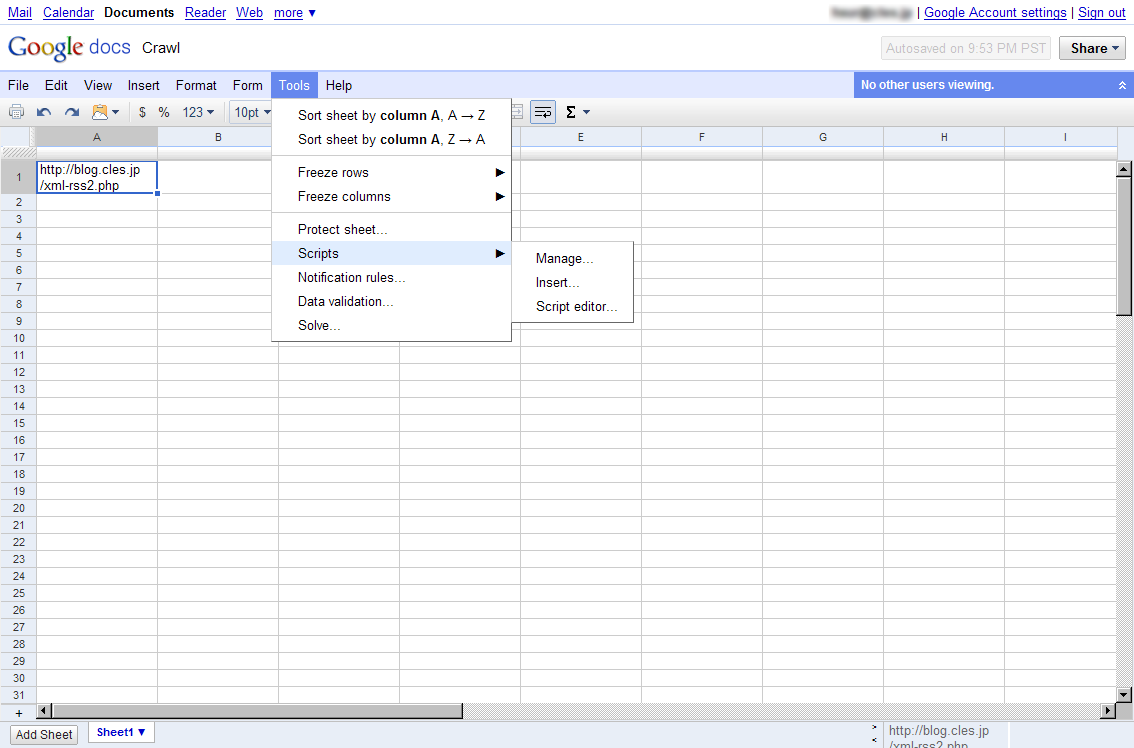Click Protect sheet... menu entry
The height and width of the screenshot is (748, 1134).
click(342, 229)
